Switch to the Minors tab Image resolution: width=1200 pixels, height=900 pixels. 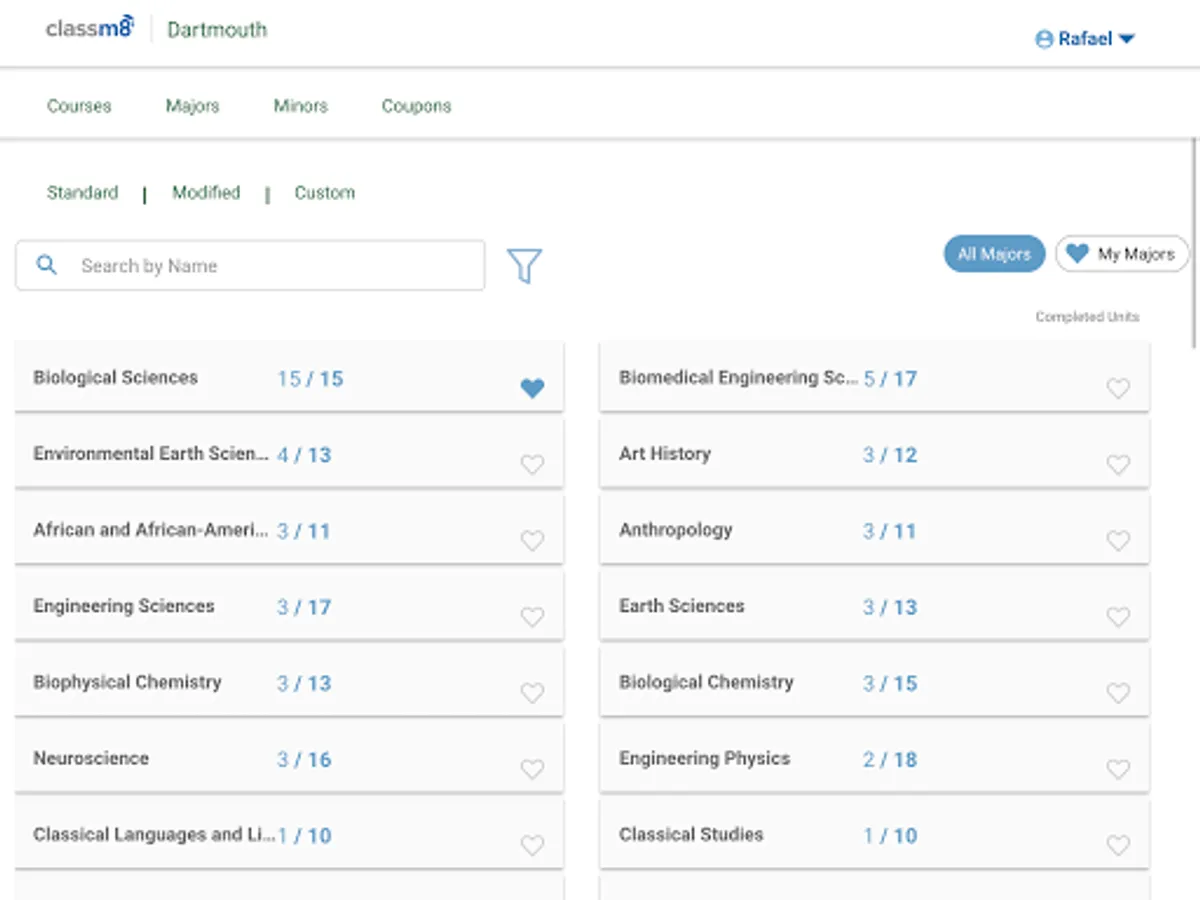click(x=300, y=106)
